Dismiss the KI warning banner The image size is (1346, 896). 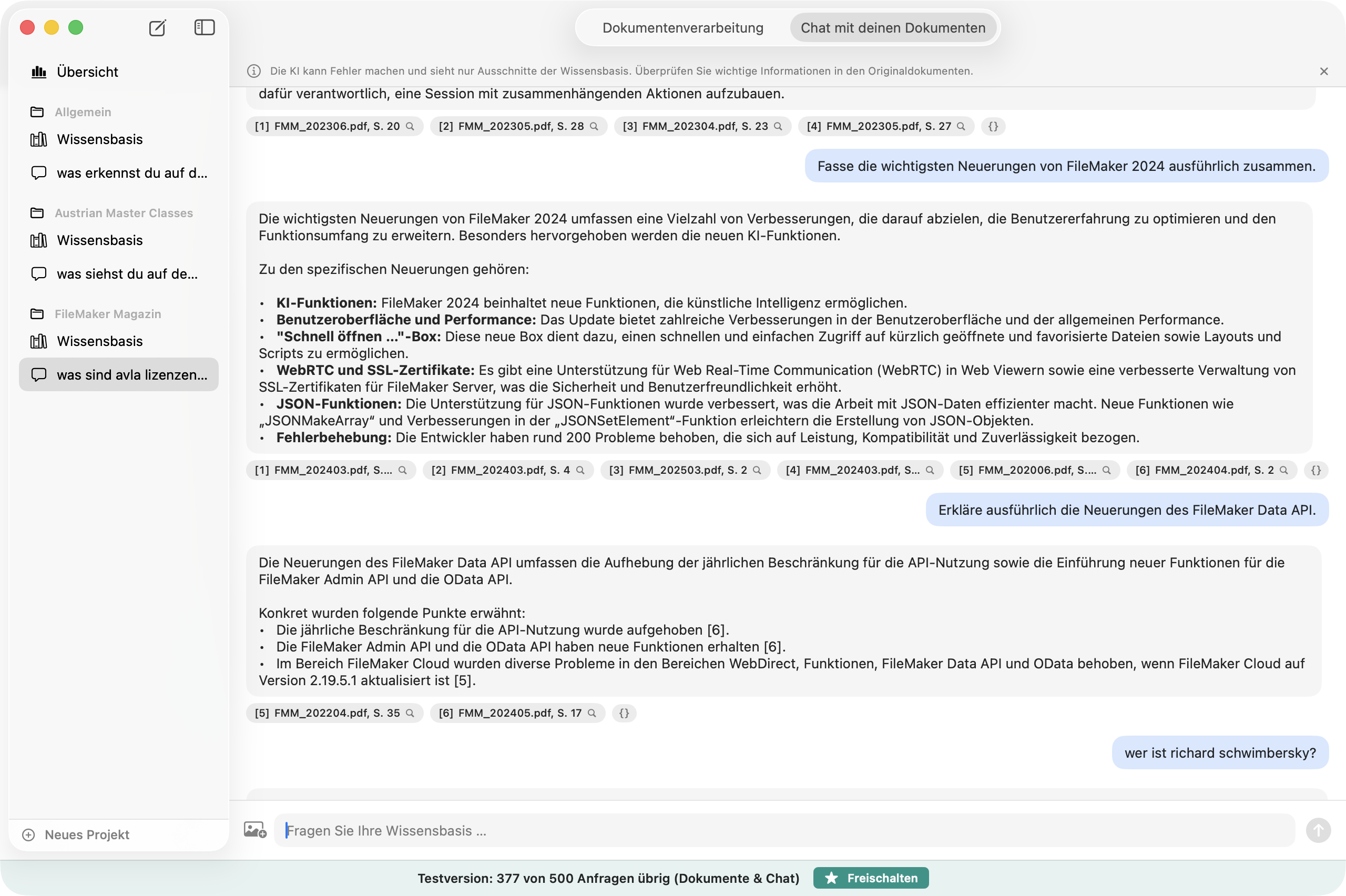coord(1324,72)
